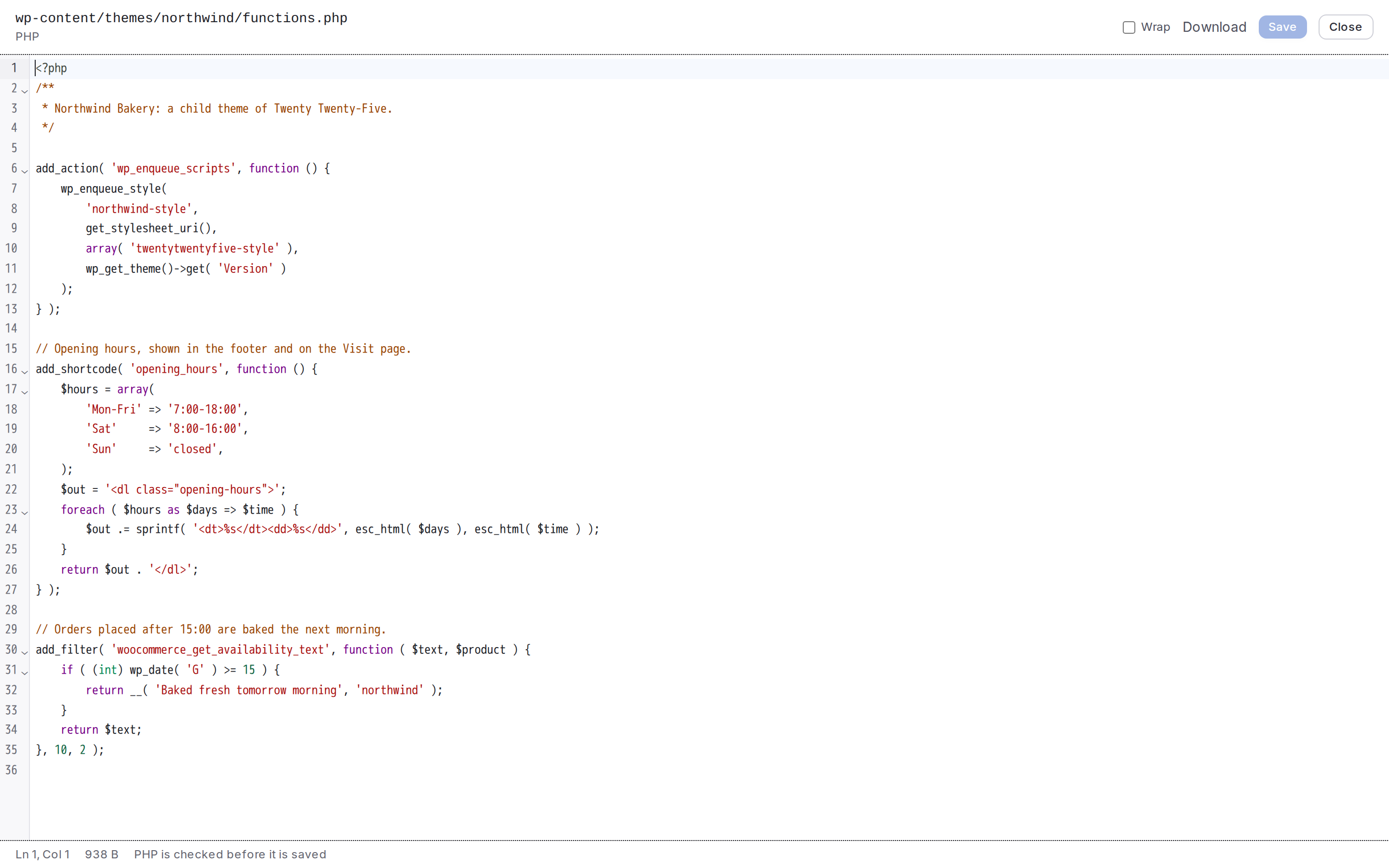Place cursor on empty line 36

point(709,770)
